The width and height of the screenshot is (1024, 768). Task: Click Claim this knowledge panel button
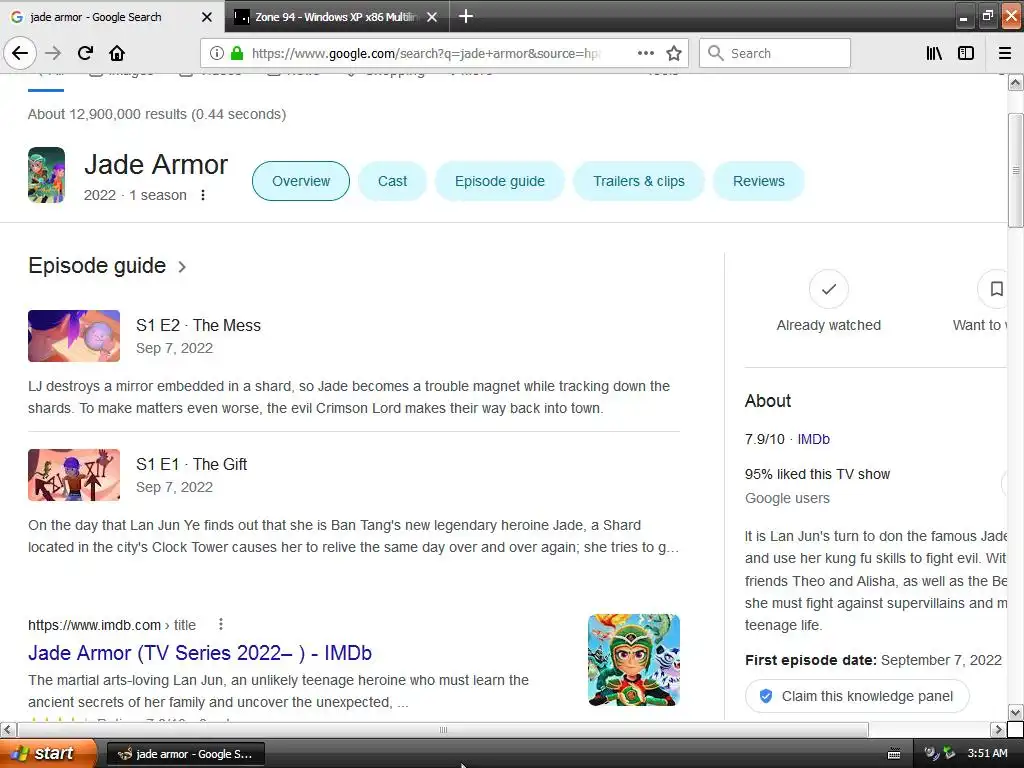coord(857,696)
